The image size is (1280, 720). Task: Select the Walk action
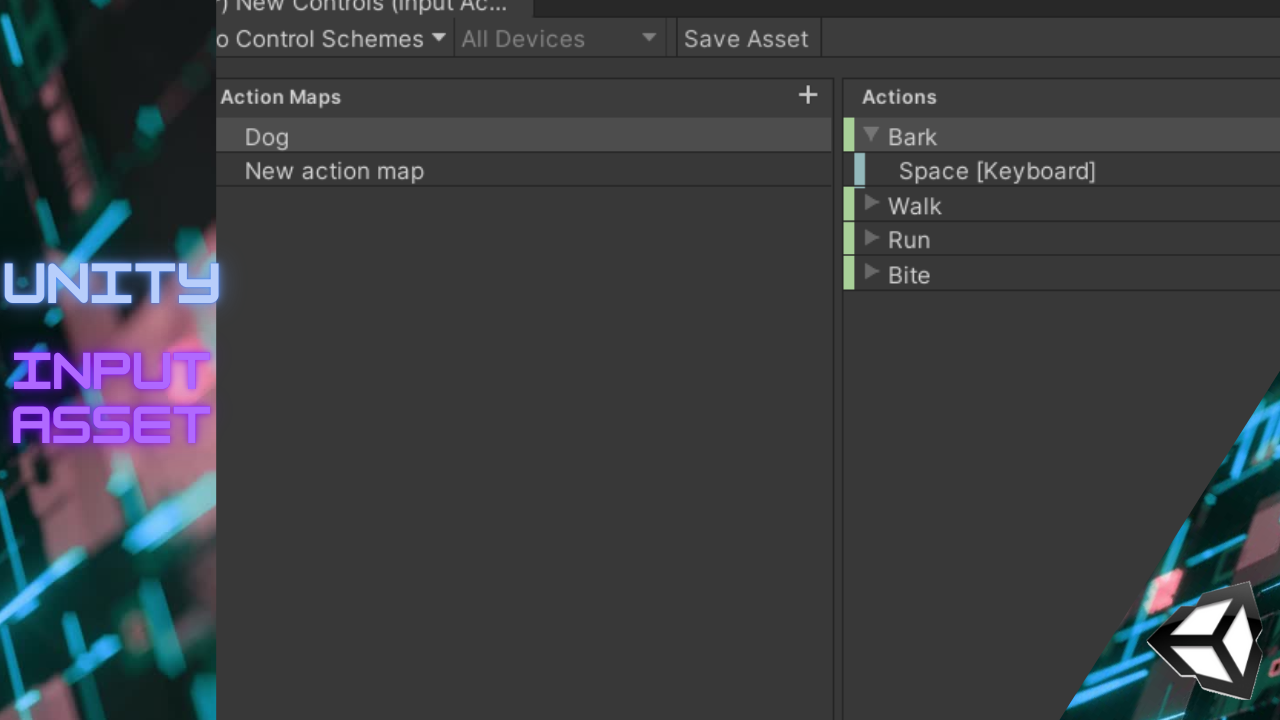914,205
